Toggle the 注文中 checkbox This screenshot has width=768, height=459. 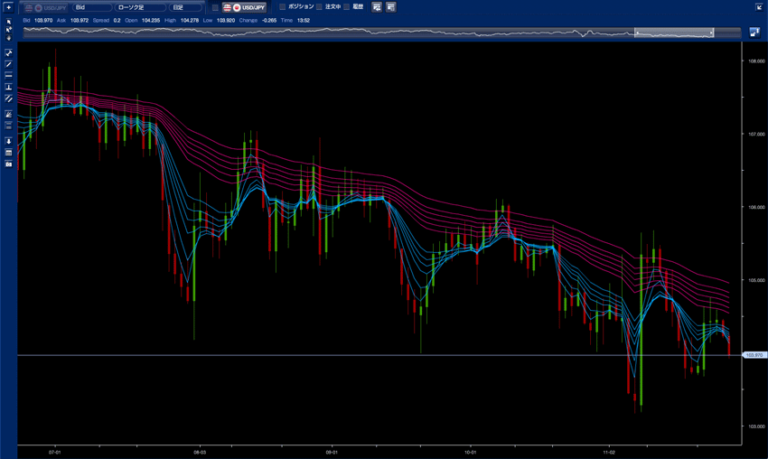point(319,7)
